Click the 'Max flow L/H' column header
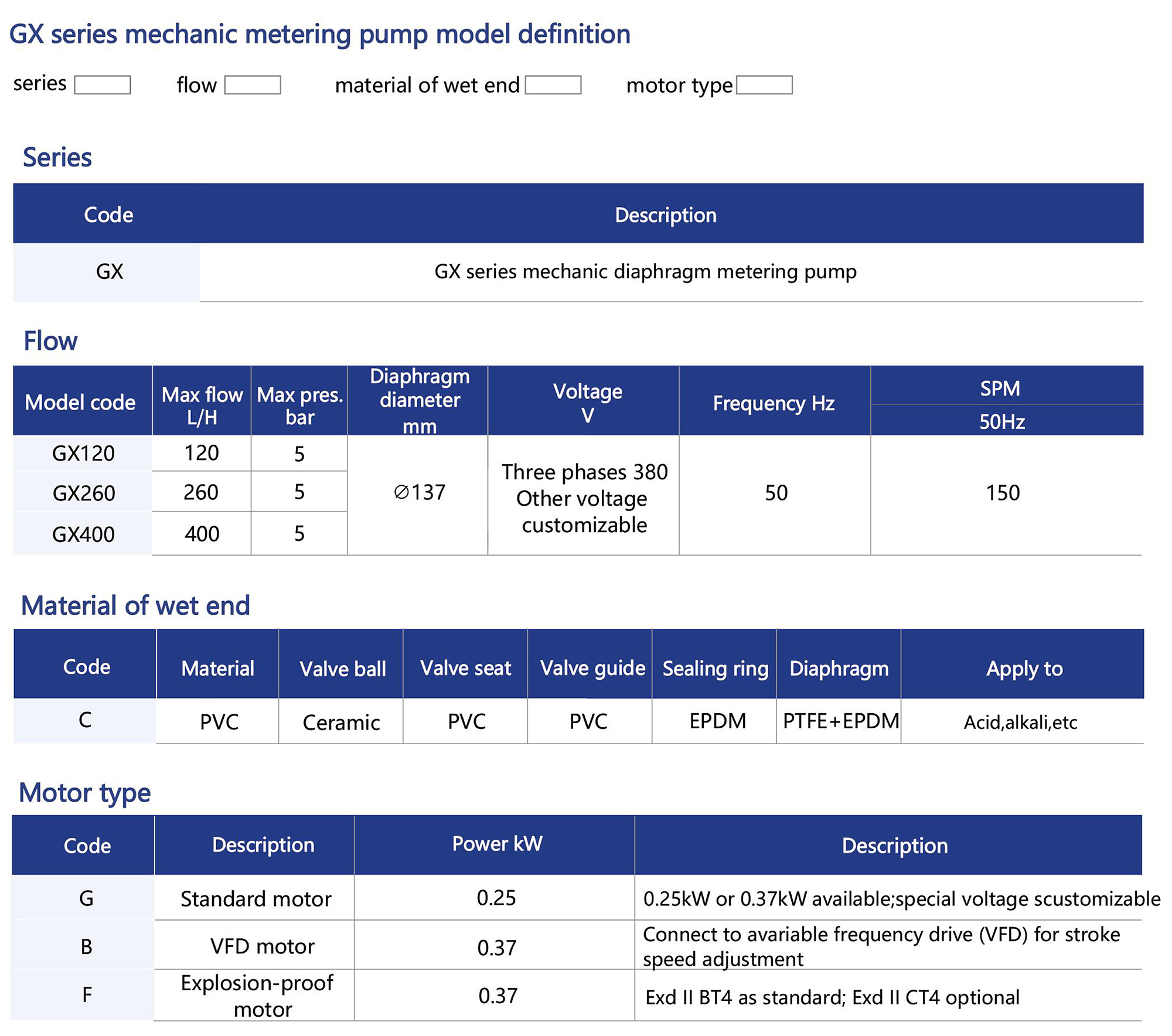Viewport: 1172px width, 1036px height. click(x=202, y=405)
